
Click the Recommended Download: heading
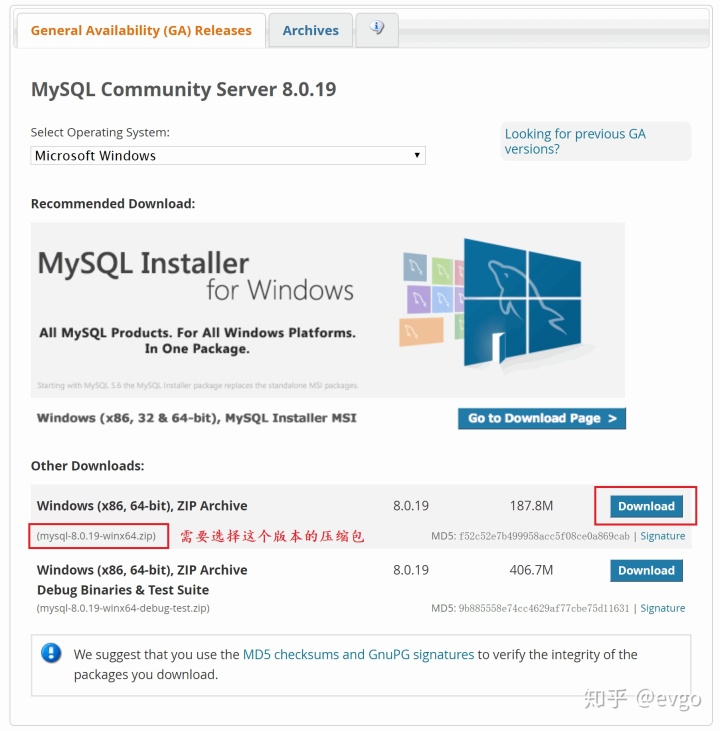click(x=113, y=204)
